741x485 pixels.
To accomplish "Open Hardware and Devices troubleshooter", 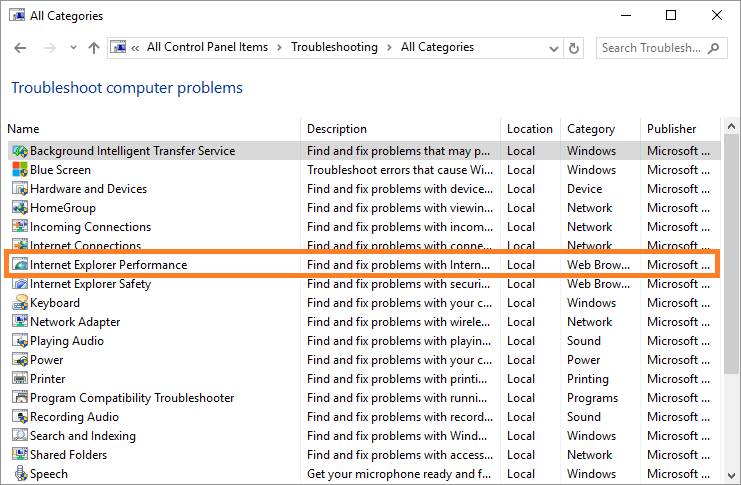I will [88, 189].
